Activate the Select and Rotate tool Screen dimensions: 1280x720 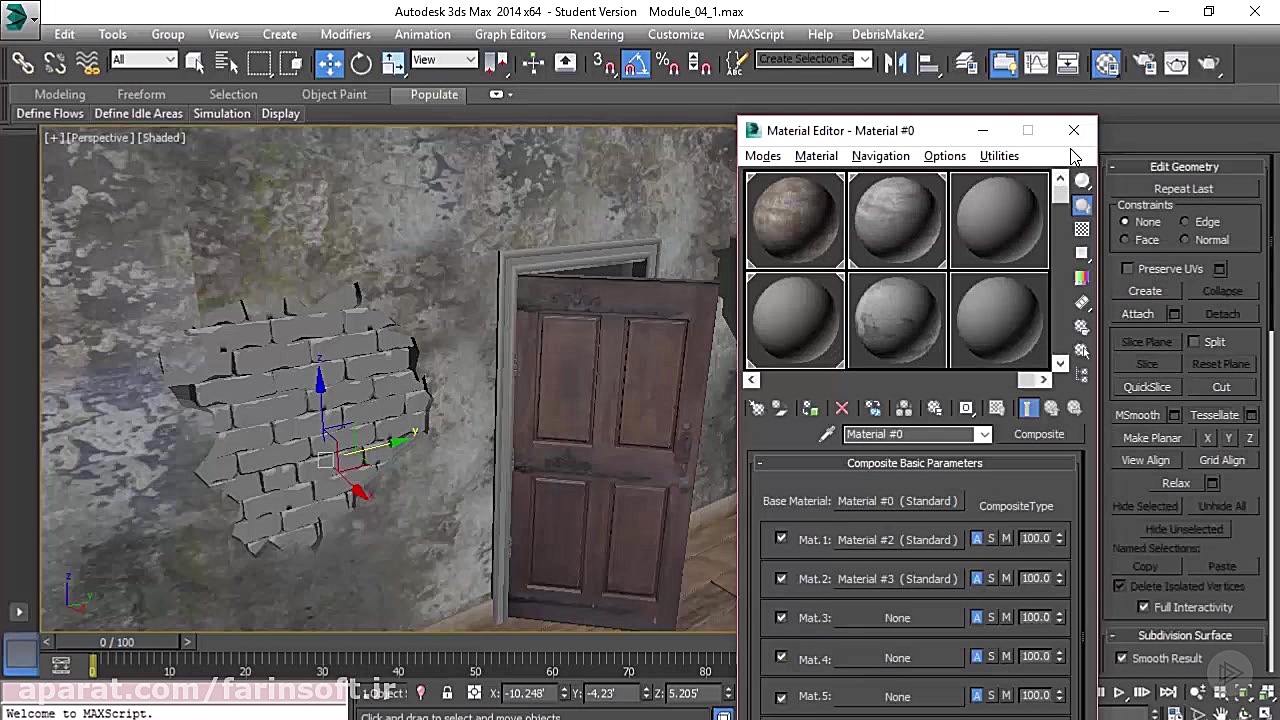point(361,63)
